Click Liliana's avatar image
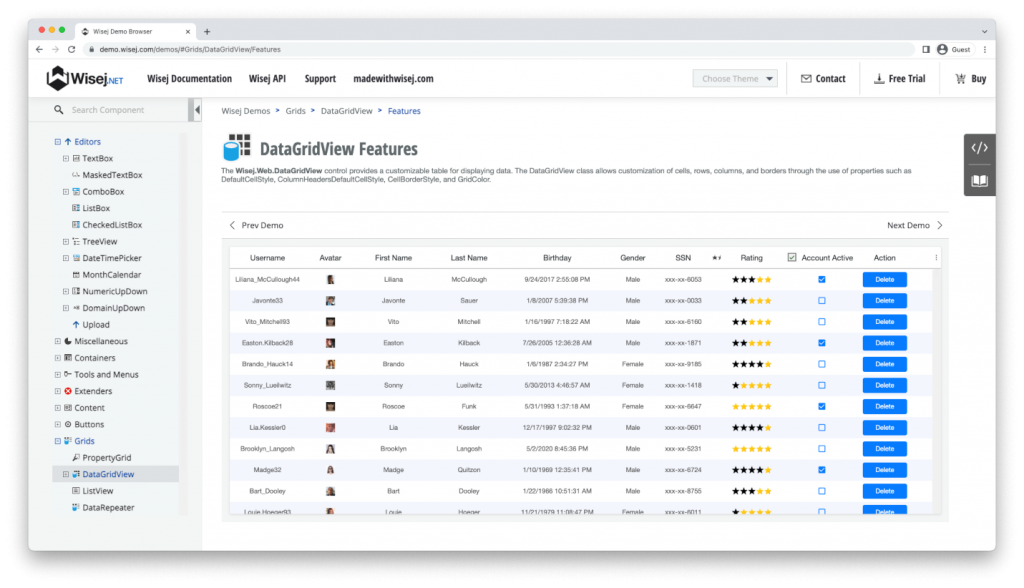 330,280
